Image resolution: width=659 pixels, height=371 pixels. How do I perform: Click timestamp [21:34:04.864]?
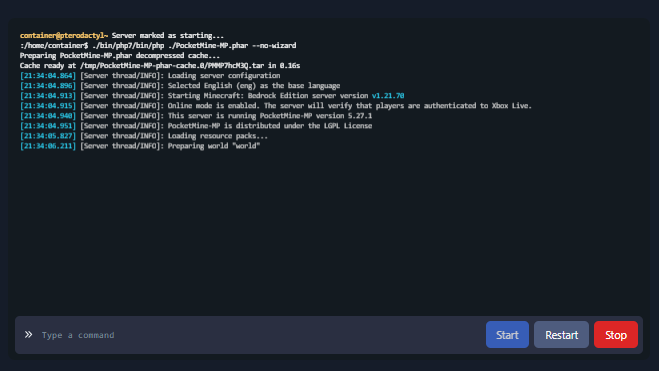click(x=48, y=76)
